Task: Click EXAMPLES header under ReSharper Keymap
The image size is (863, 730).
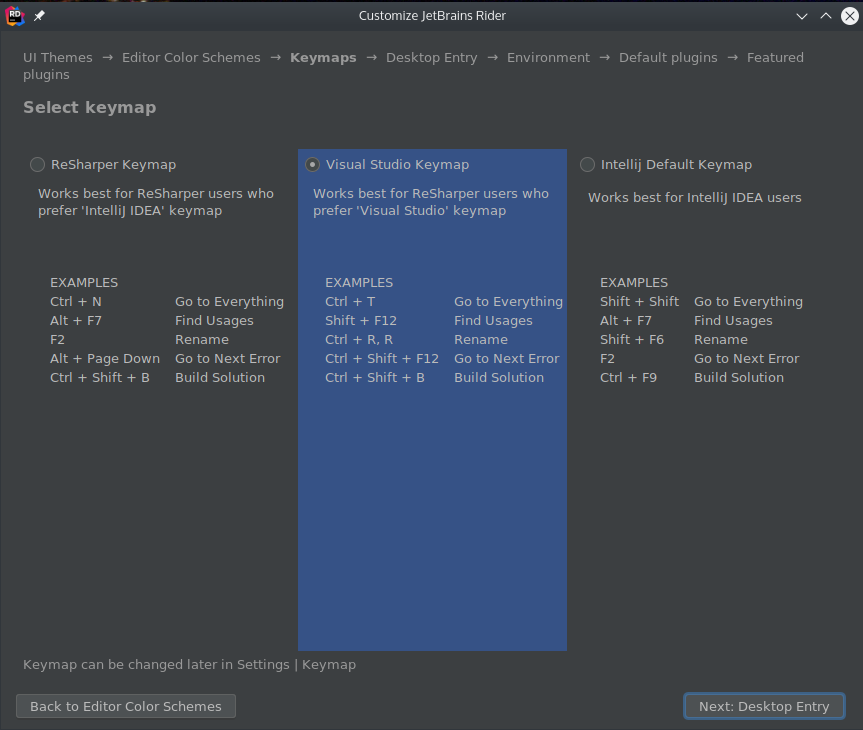Action: click(84, 283)
